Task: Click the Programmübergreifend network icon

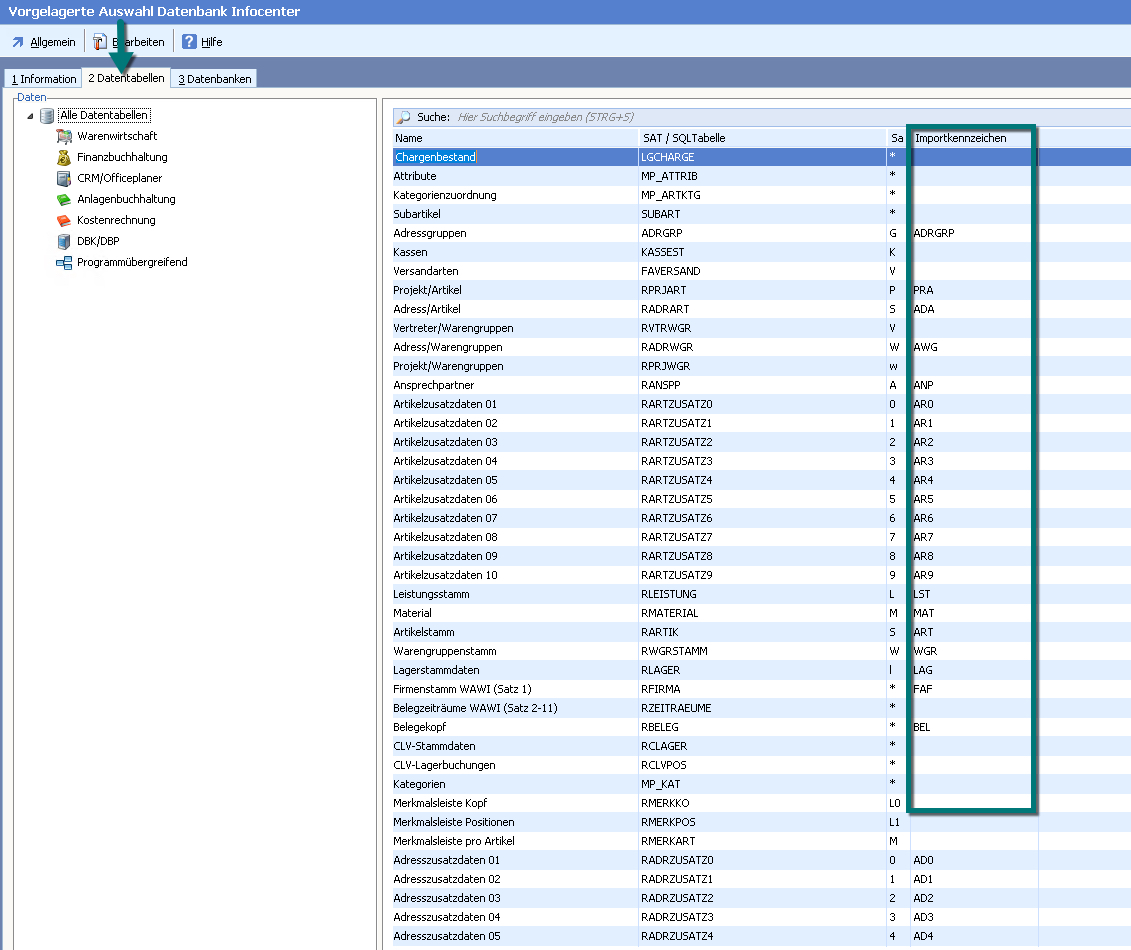Action: click(x=64, y=262)
